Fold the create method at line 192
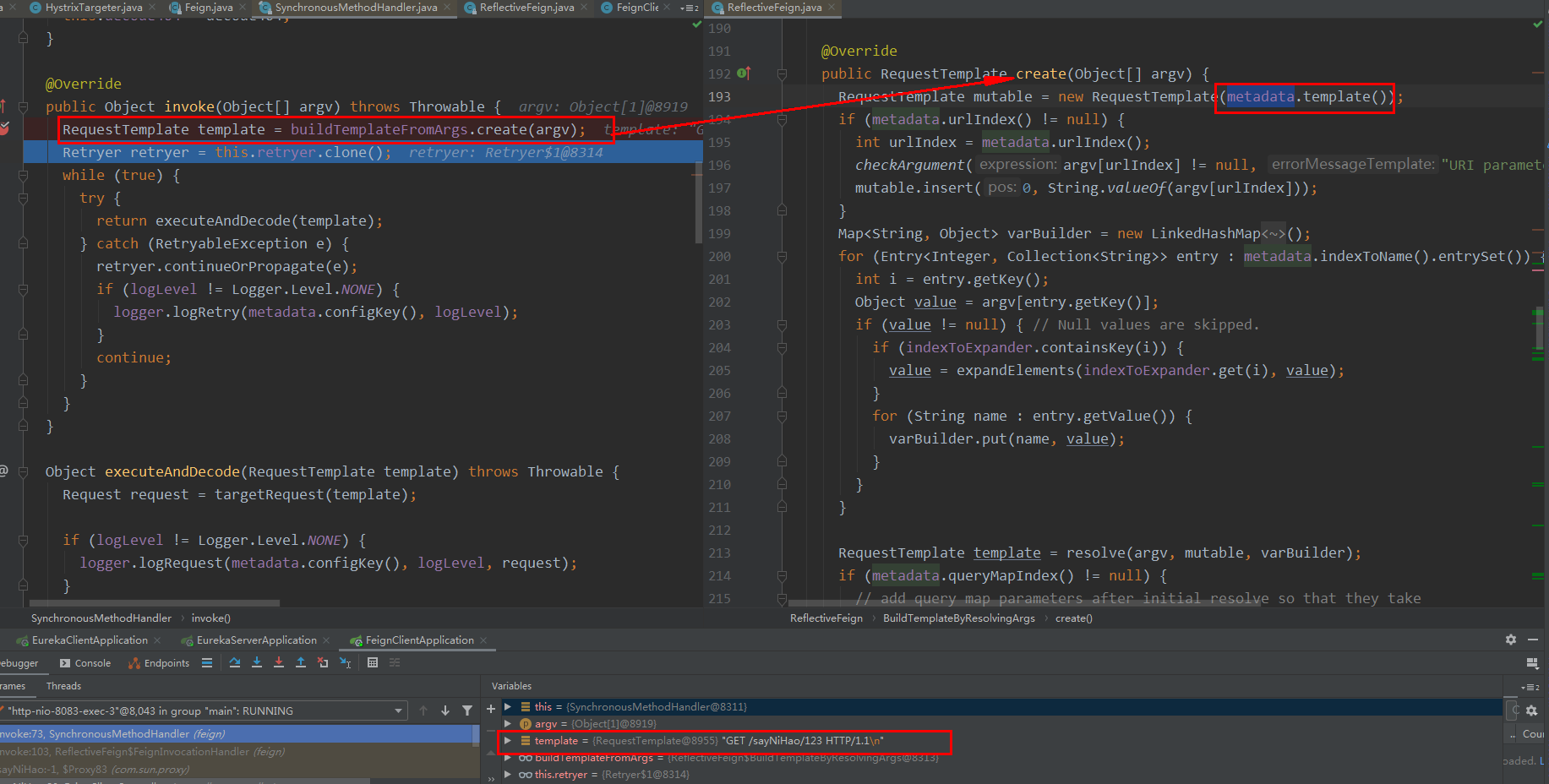Screen dimensions: 1549x784 click(x=782, y=73)
